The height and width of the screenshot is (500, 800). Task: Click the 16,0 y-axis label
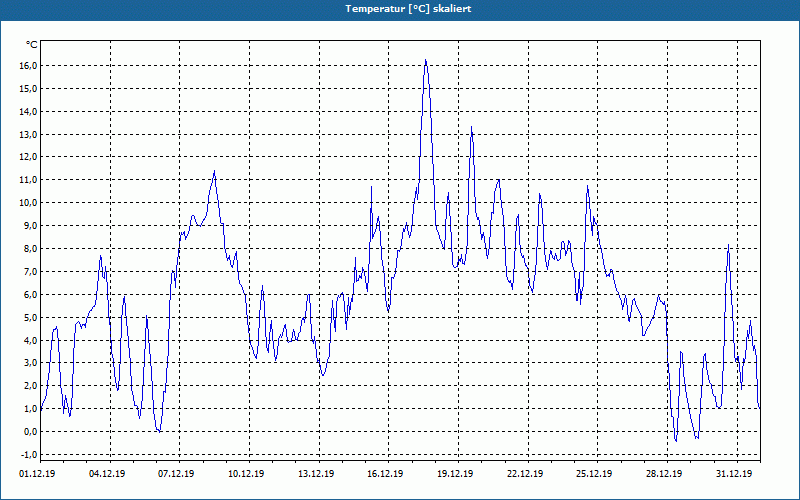click(x=28, y=66)
